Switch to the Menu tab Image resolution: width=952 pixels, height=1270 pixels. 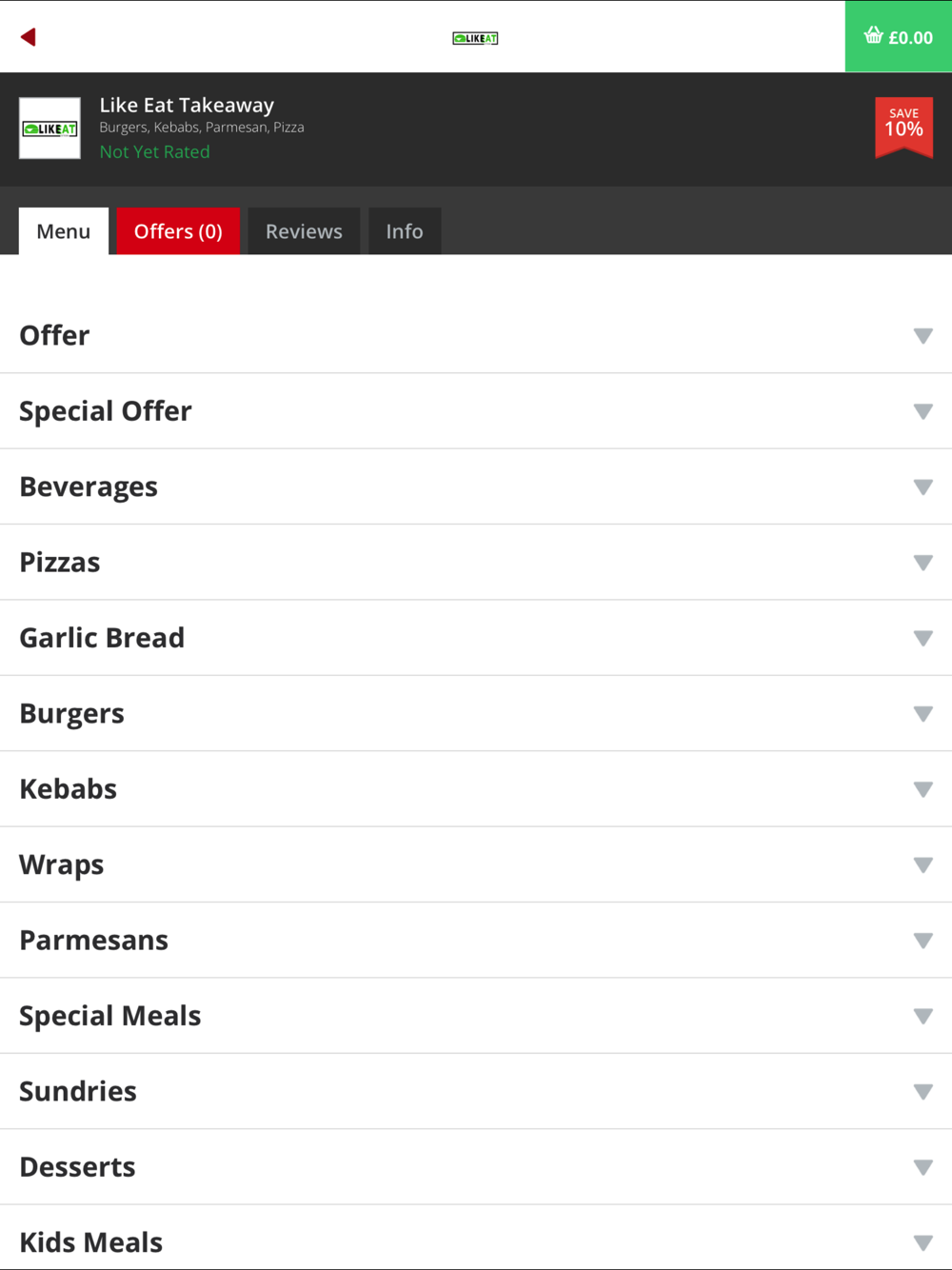click(64, 231)
